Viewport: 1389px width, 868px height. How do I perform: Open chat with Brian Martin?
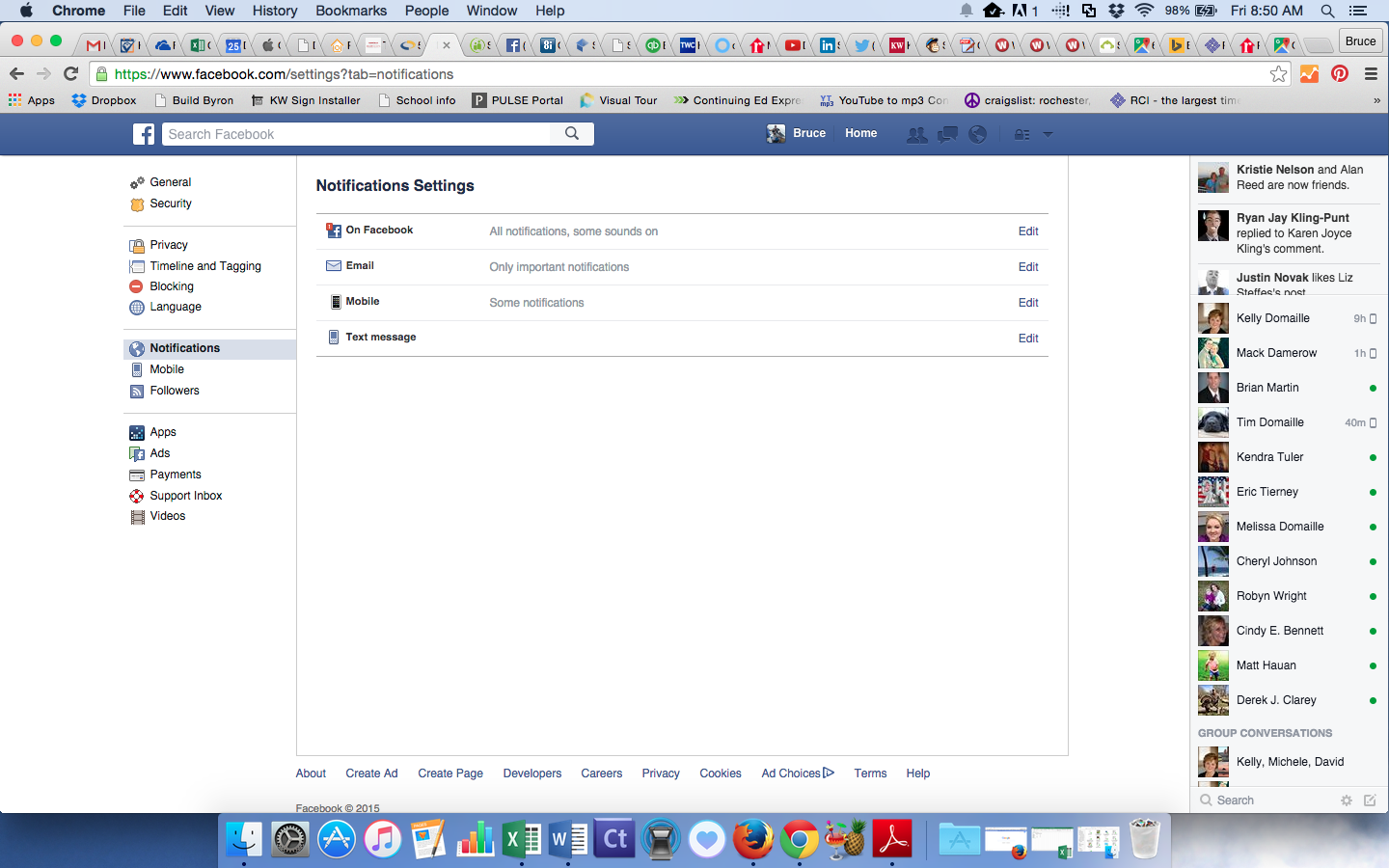tap(1289, 388)
